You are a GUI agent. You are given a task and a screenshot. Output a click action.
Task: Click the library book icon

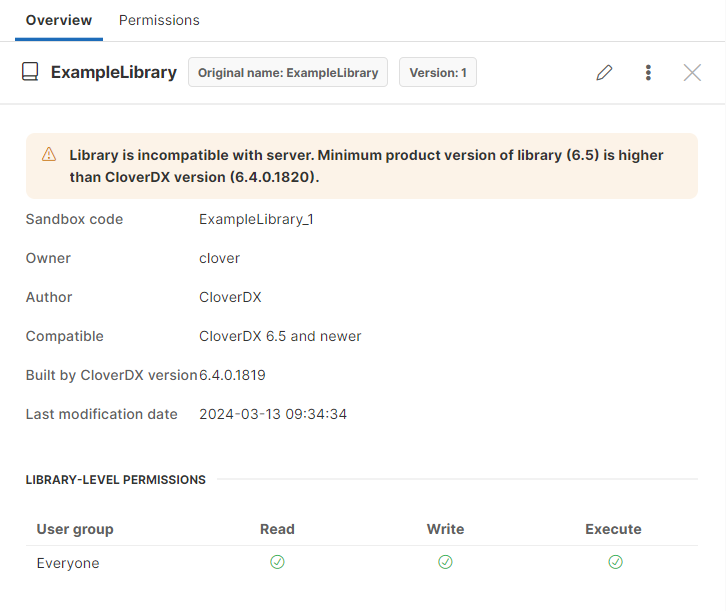(x=30, y=72)
